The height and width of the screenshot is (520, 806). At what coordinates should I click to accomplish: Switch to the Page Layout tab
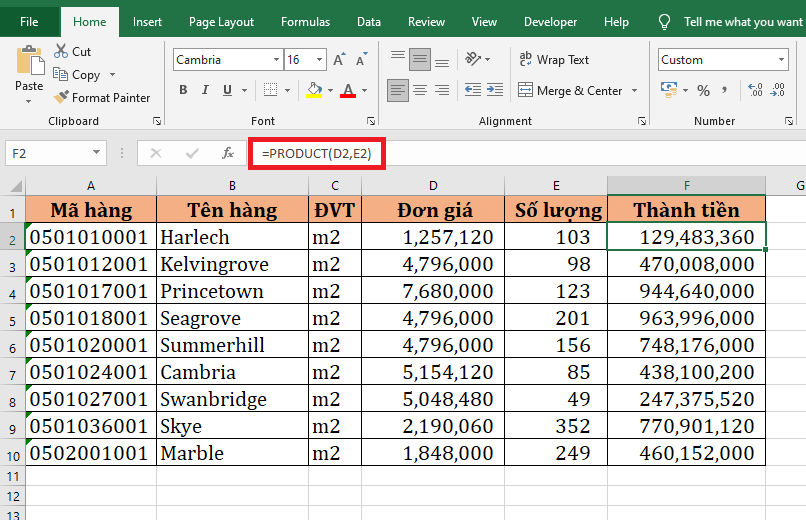click(x=221, y=22)
